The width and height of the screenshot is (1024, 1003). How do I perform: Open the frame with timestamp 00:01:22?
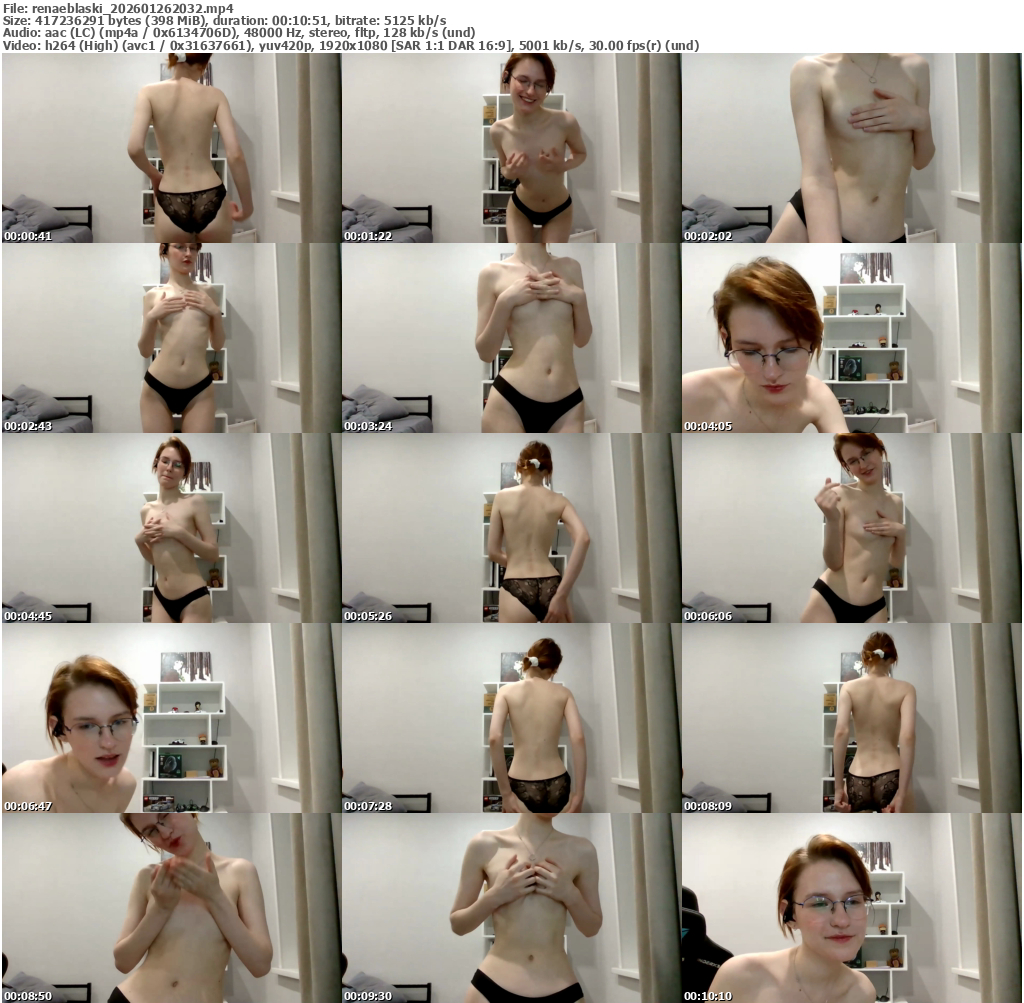click(x=511, y=148)
